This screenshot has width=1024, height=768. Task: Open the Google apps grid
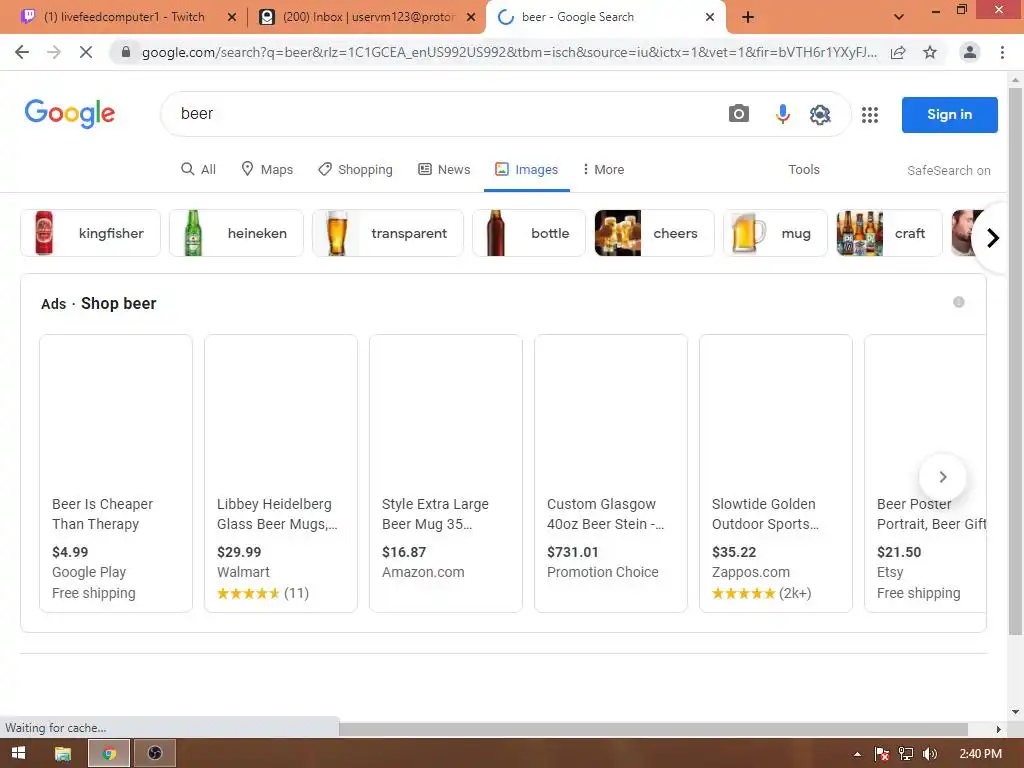[869, 115]
